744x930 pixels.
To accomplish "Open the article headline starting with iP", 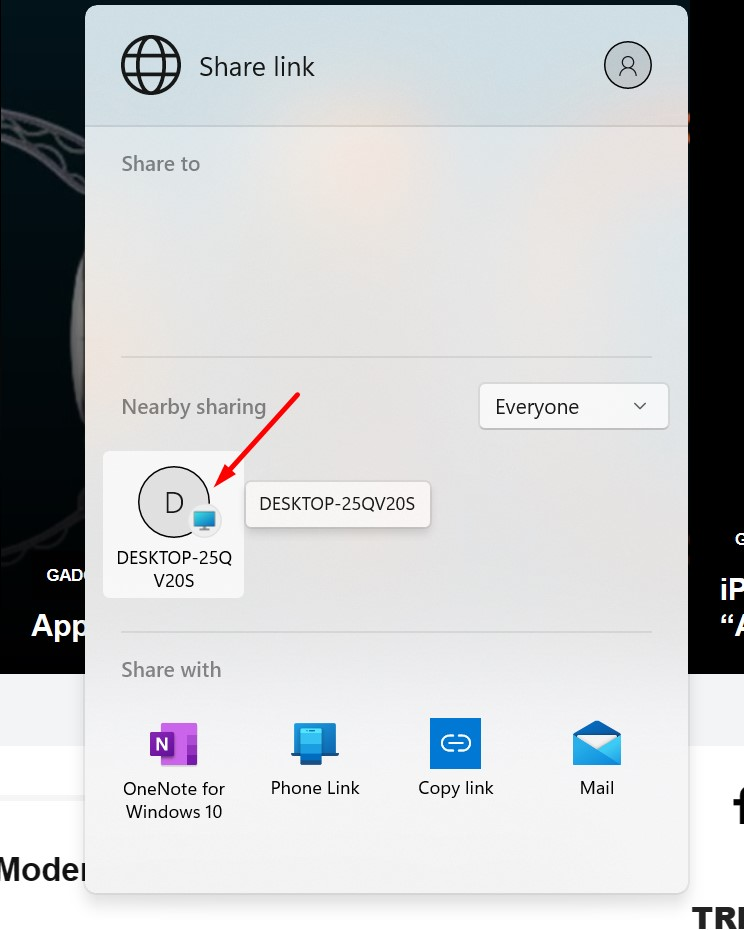I will tap(731, 590).
